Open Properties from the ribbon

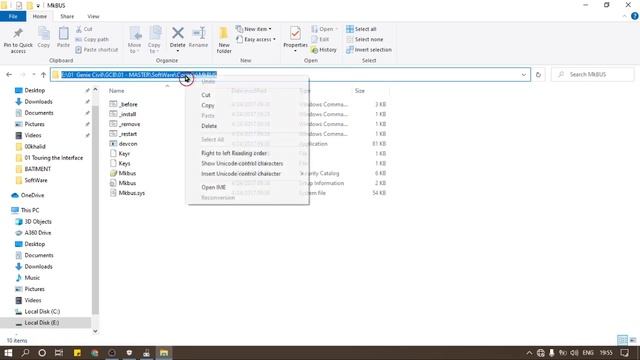[295, 39]
